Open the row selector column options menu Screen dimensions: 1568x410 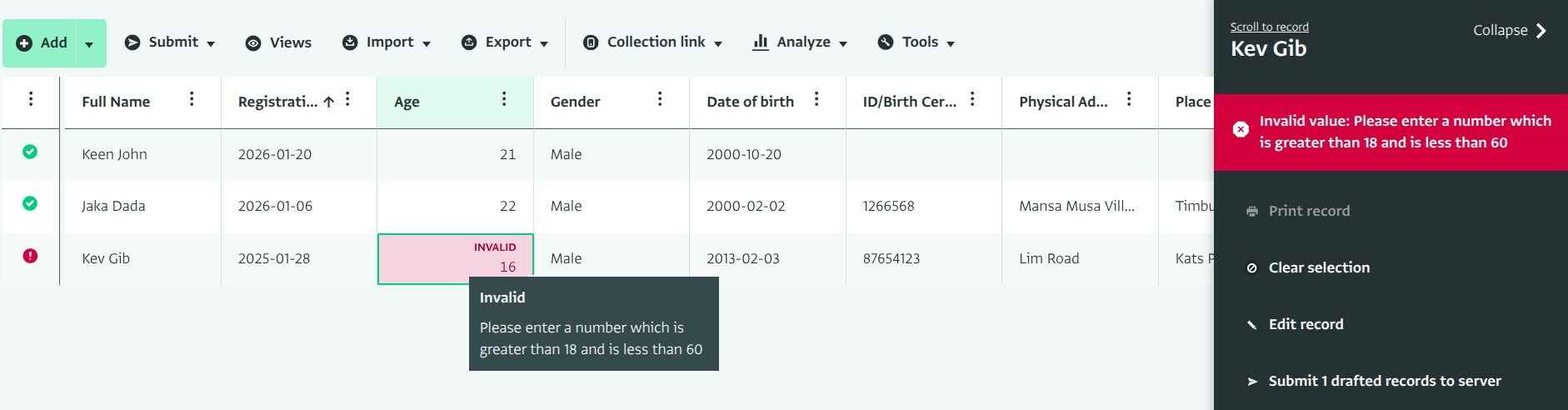(31, 99)
